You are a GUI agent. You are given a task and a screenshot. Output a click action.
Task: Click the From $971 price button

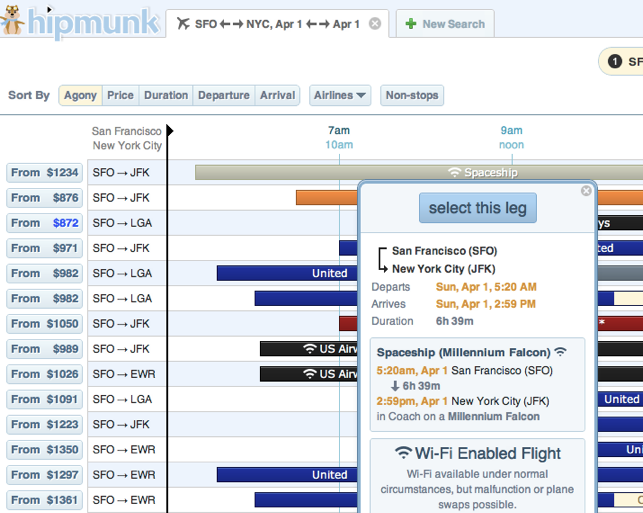point(44,248)
